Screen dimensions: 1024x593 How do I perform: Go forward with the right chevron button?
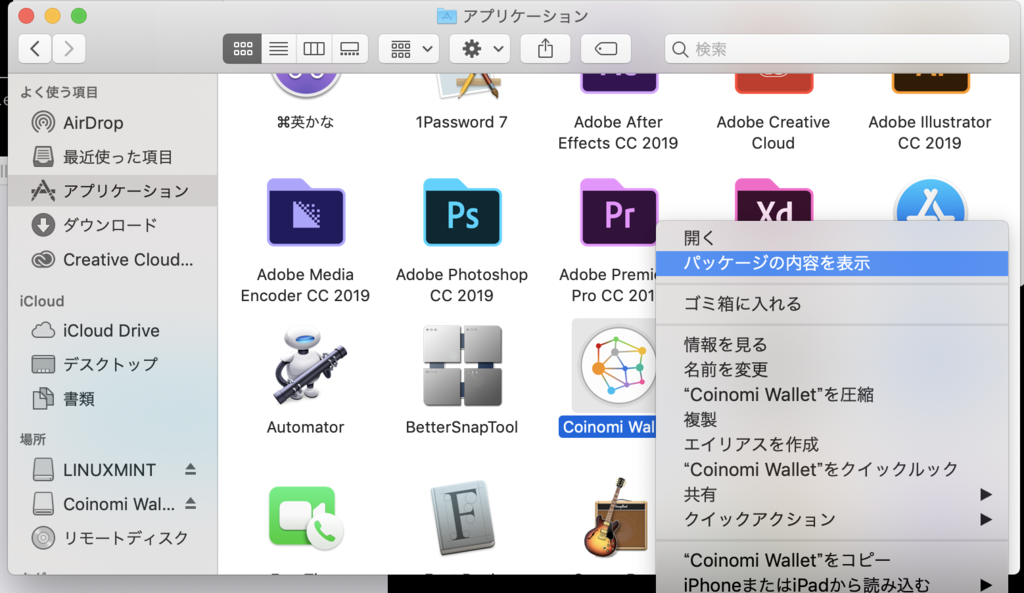click(69, 49)
